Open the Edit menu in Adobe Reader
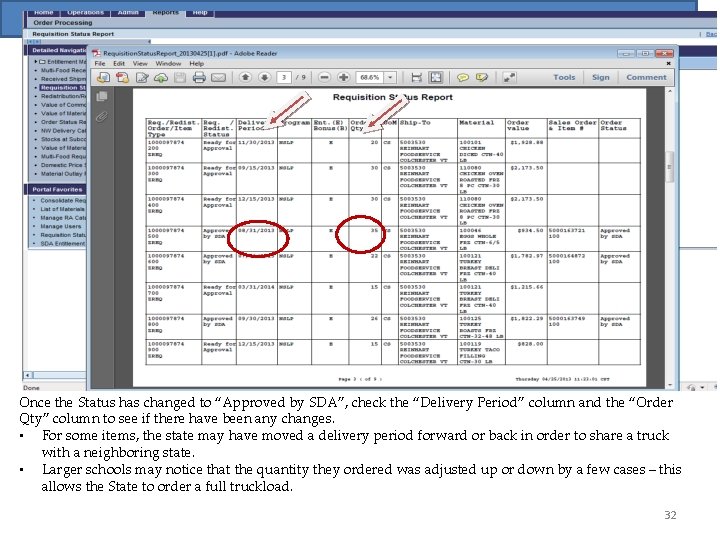The width and height of the screenshot is (720, 540). coord(119,64)
